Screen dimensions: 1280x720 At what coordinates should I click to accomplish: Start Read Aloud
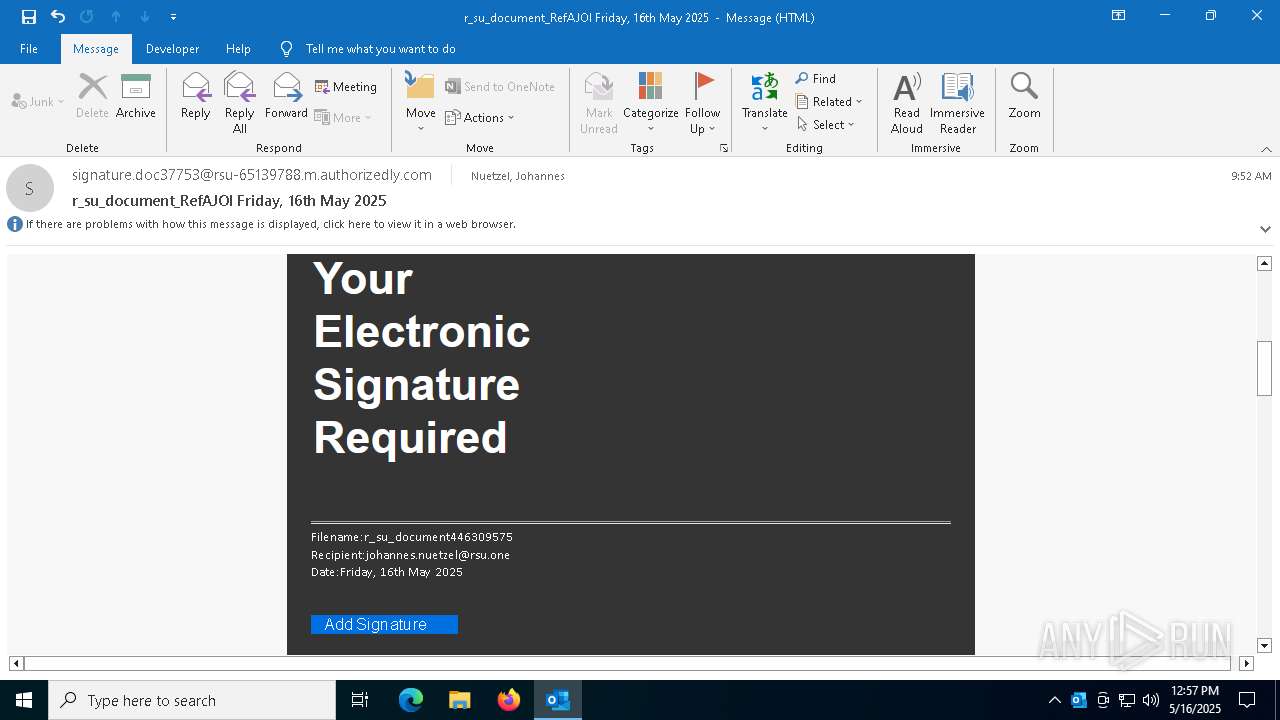coord(907,103)
